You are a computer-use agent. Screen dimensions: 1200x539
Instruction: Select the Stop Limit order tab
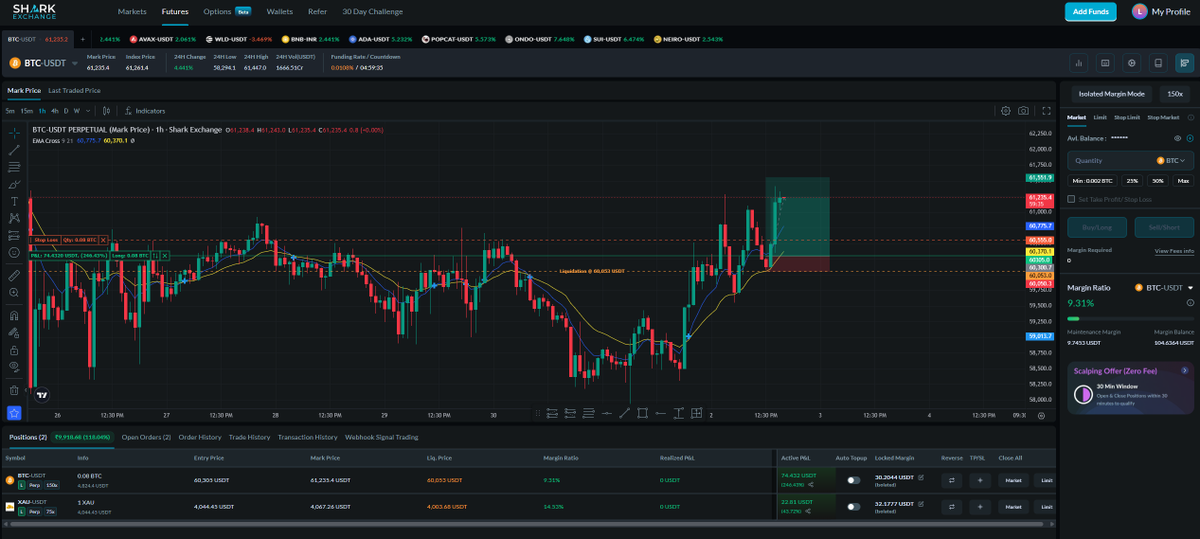pos(1127,117)
